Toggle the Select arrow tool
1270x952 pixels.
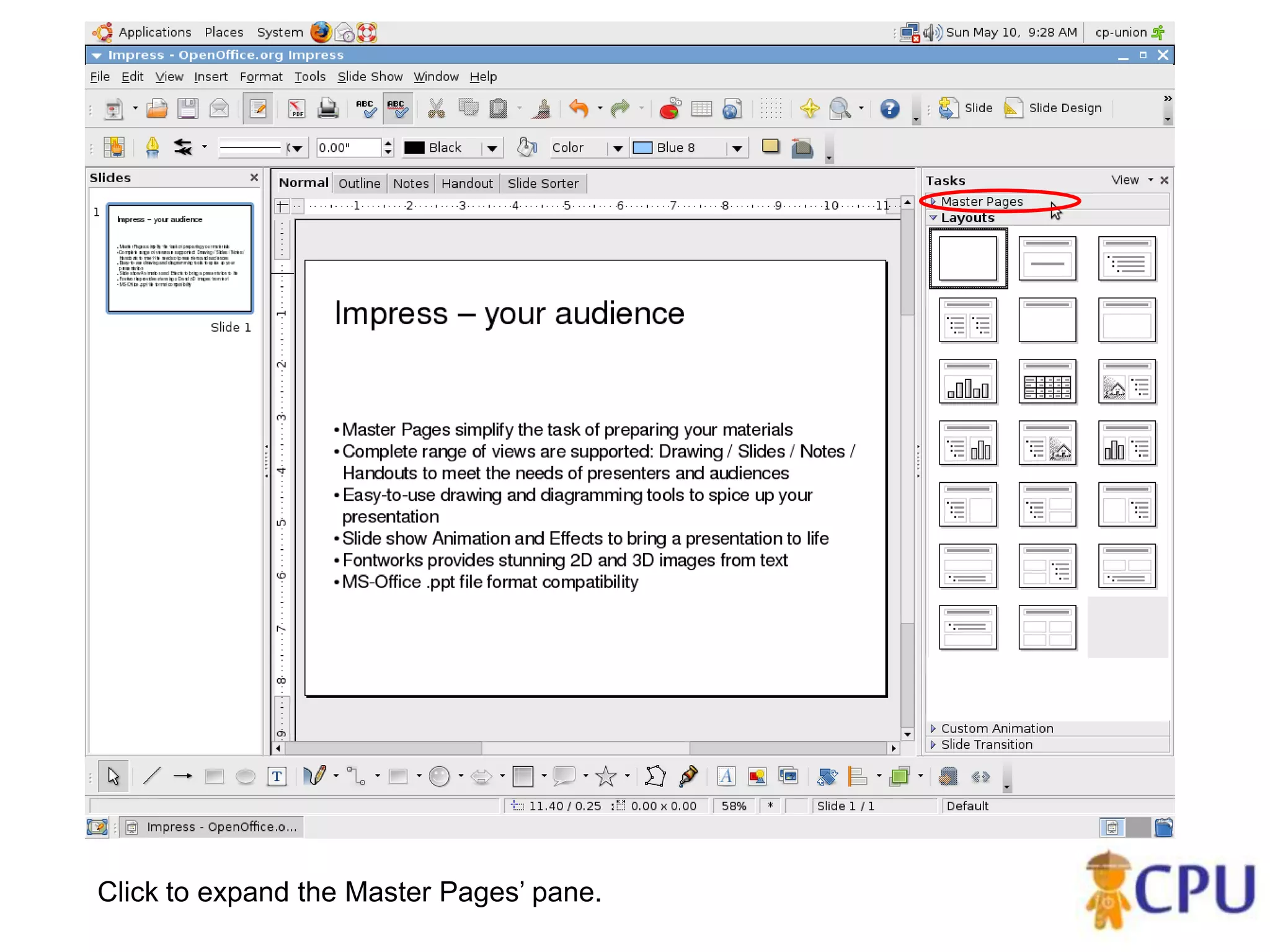(x=113, y=776)
